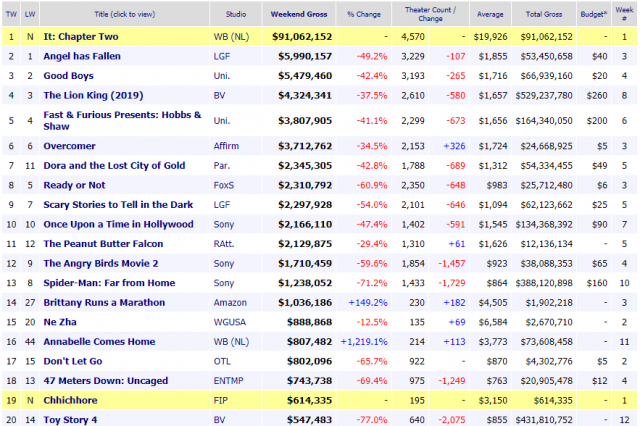The image size is (640, 426).
Task: Select total gross $431,810,752 cell
Action: point(544,420)
